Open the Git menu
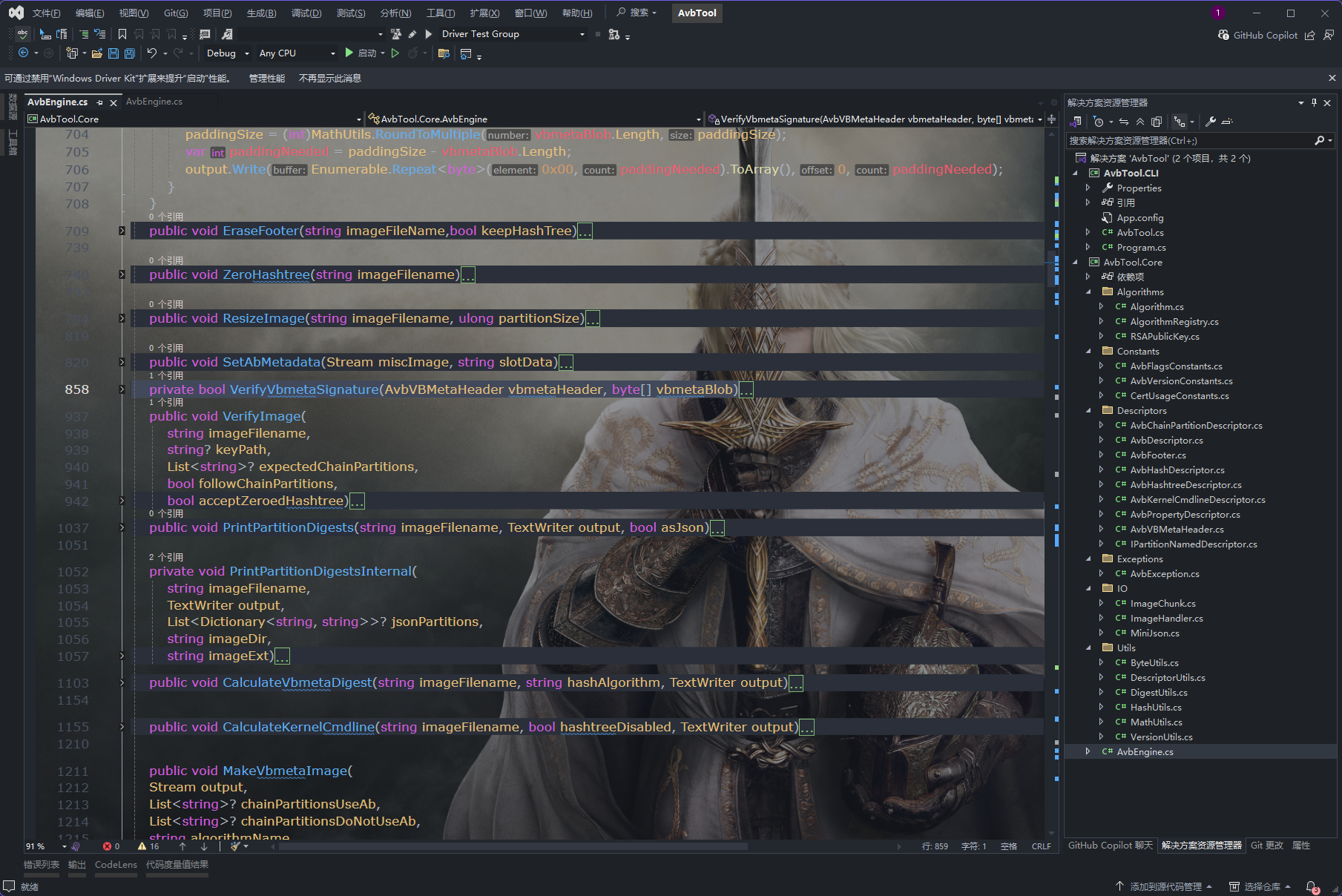This screenshot has height=896, width=1342. coord(175,13)
